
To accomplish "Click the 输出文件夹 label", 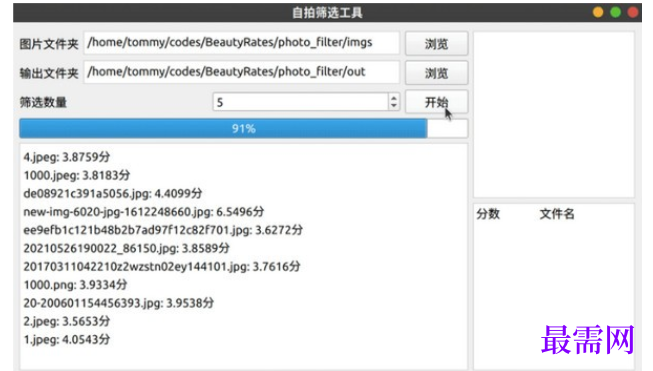I will pyautogui.click(x=49, y=73).
